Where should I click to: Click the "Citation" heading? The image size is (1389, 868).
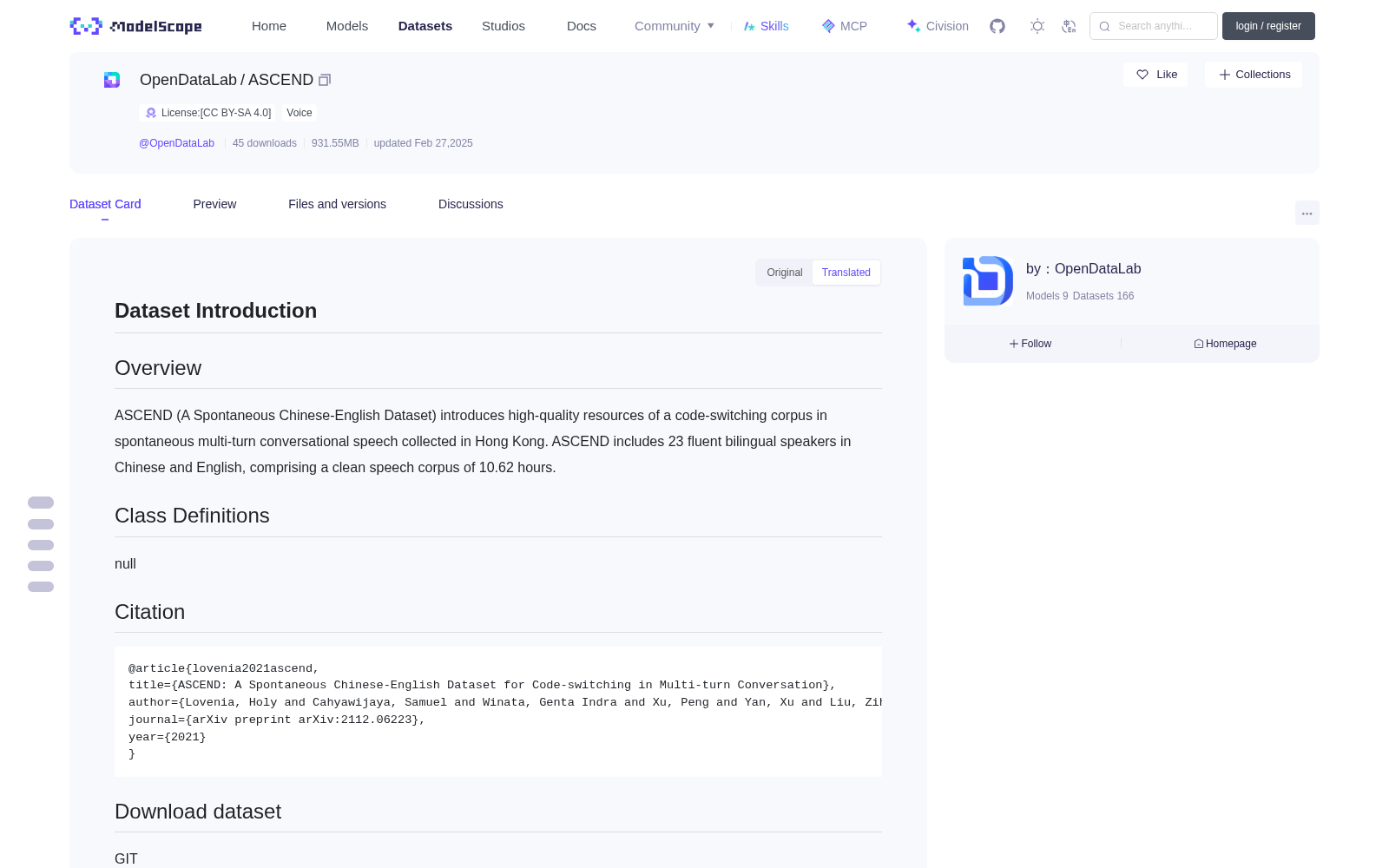coord(149,612)
